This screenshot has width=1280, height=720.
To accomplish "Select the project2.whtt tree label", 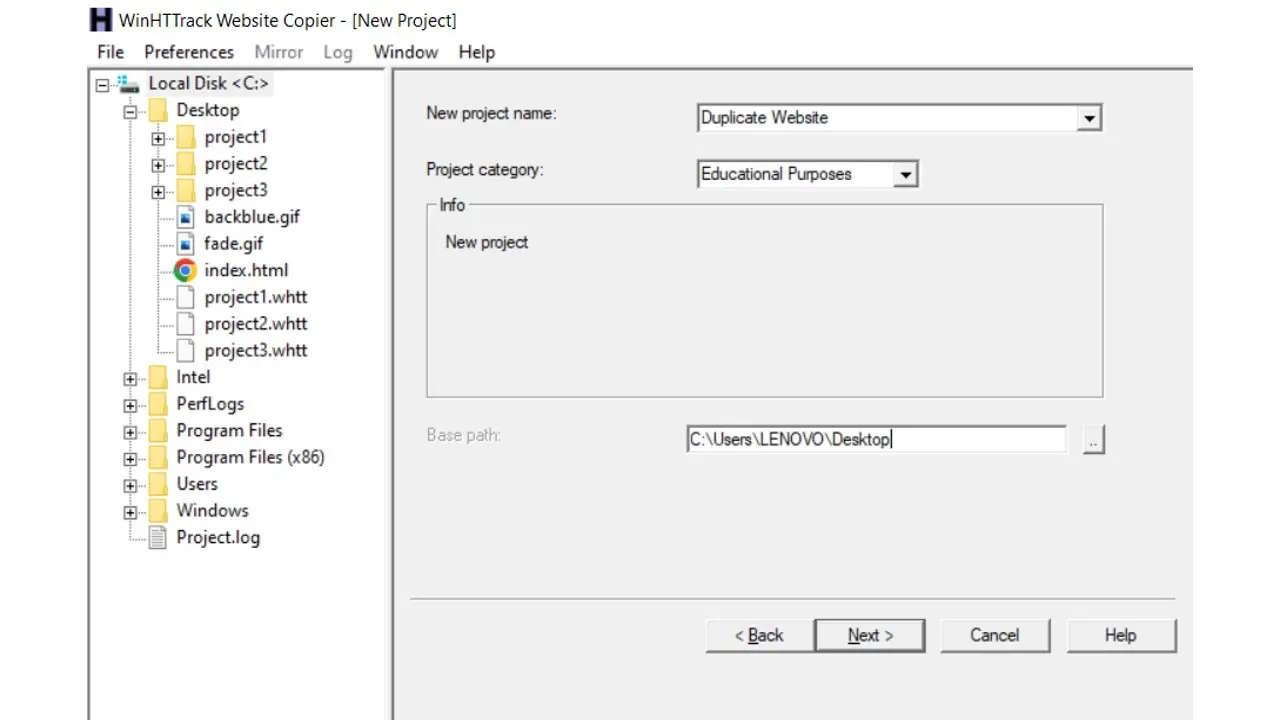I will coord(256,324).
